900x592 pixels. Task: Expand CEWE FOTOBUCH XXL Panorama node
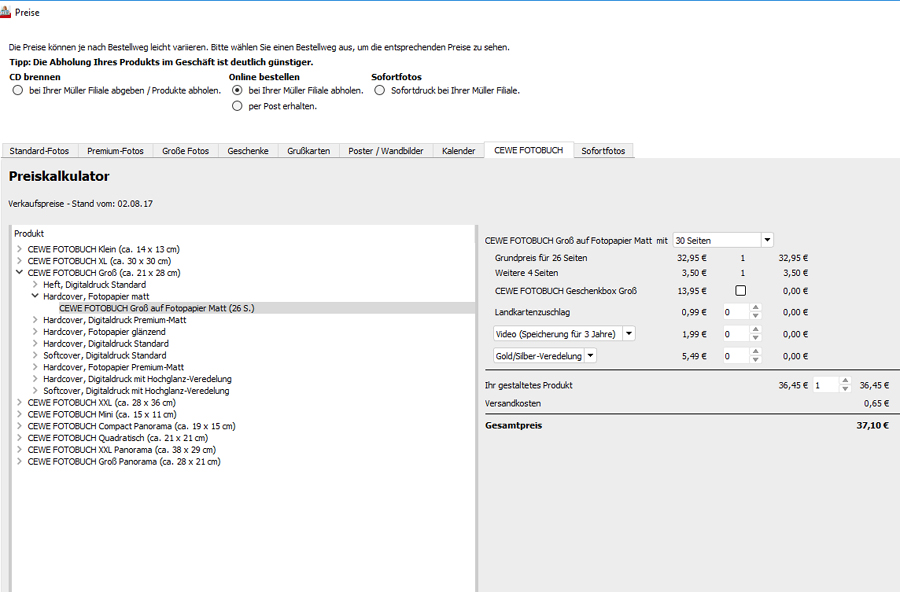20,451
